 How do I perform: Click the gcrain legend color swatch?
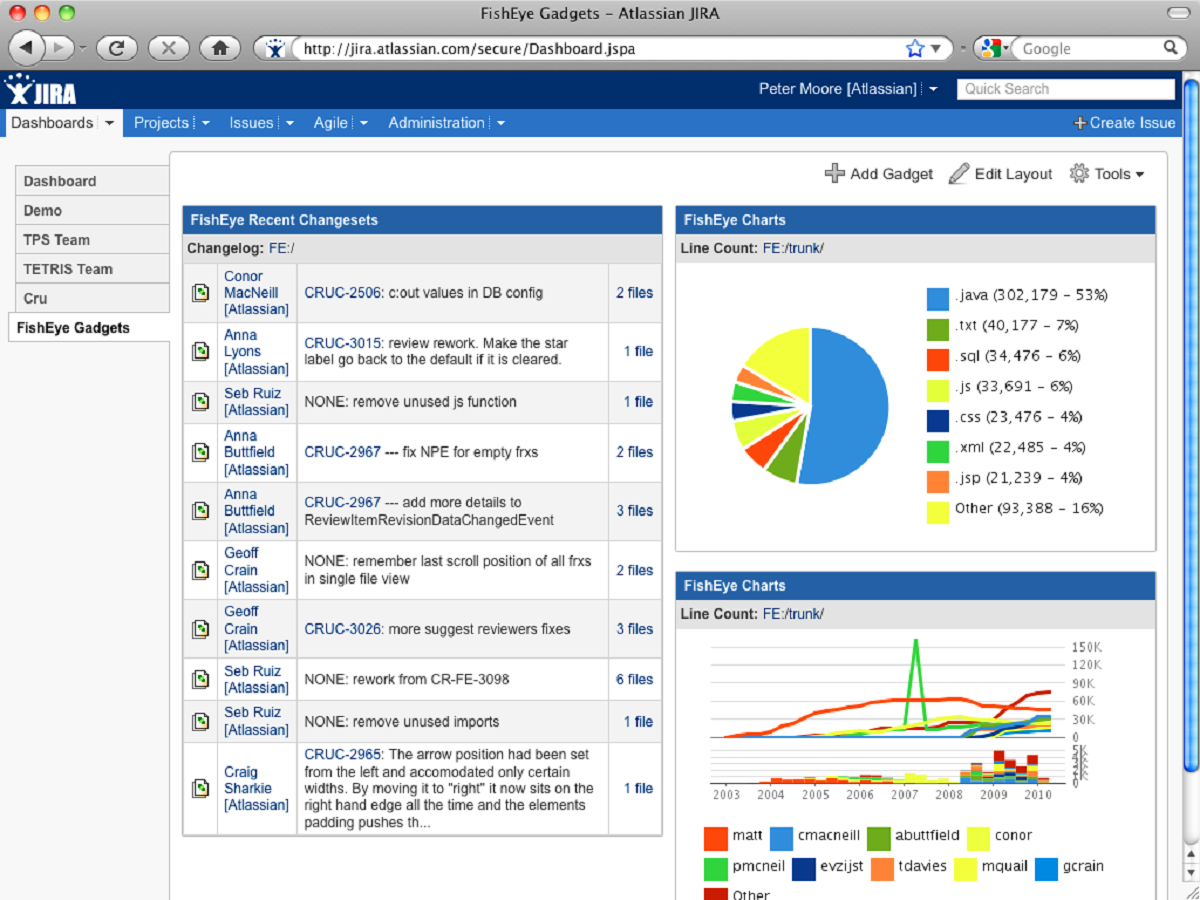coord(1046,869)
